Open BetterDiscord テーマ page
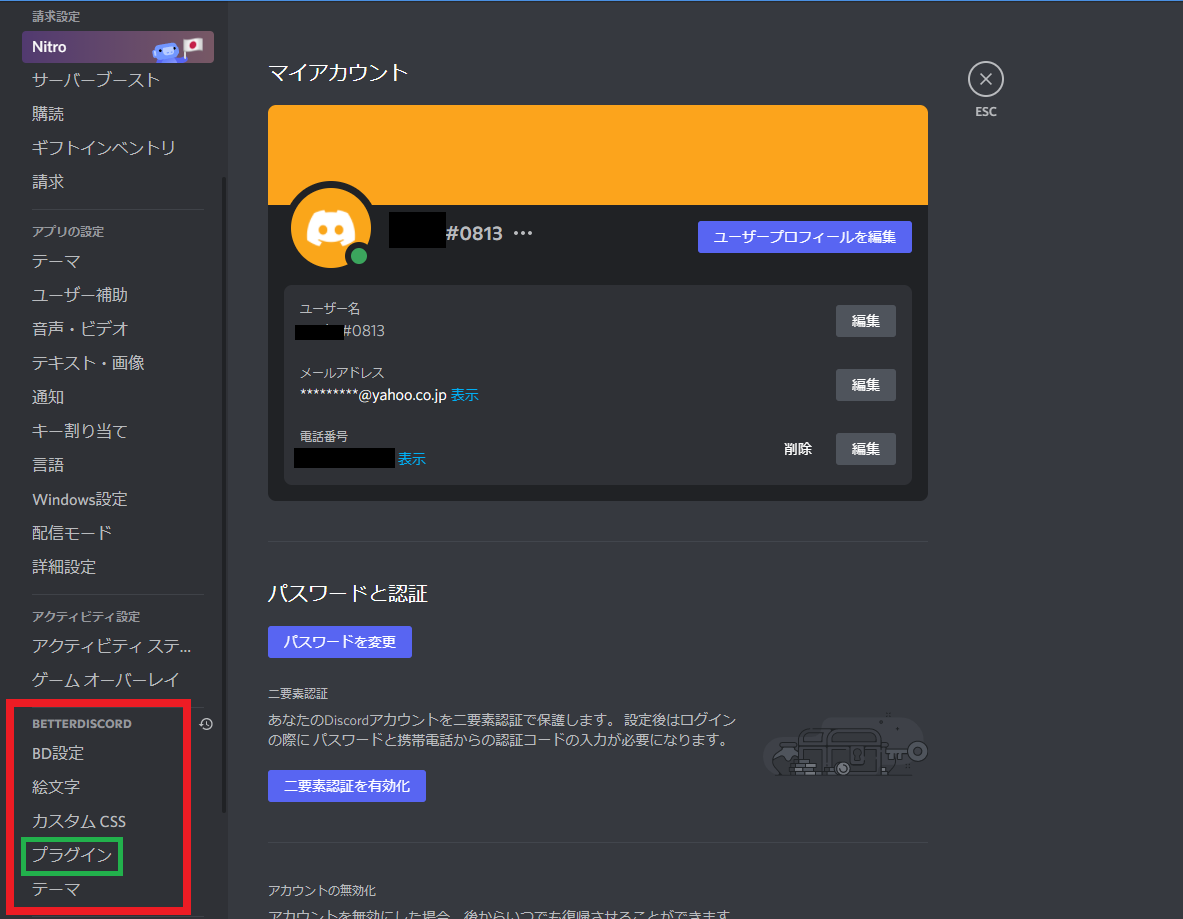This screenshot has width=1183, height=919. [56, 889]
